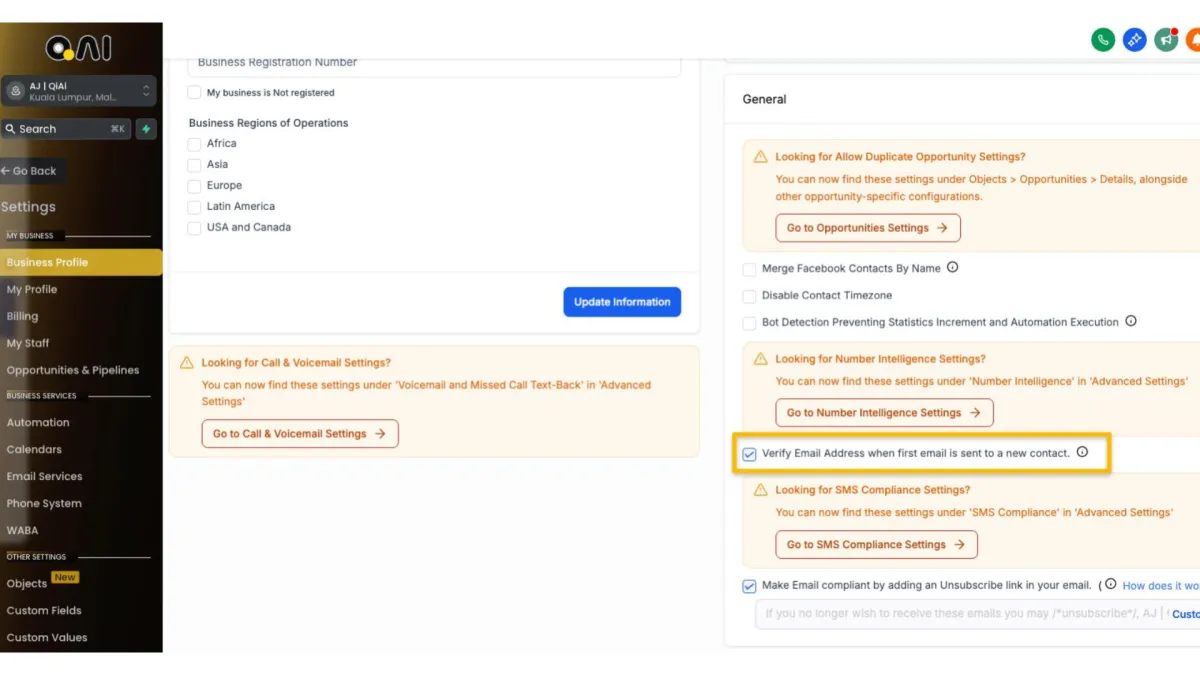1200x675 pixels.
Task: Open Email Services in the sidebar
Action: [45, 477]
